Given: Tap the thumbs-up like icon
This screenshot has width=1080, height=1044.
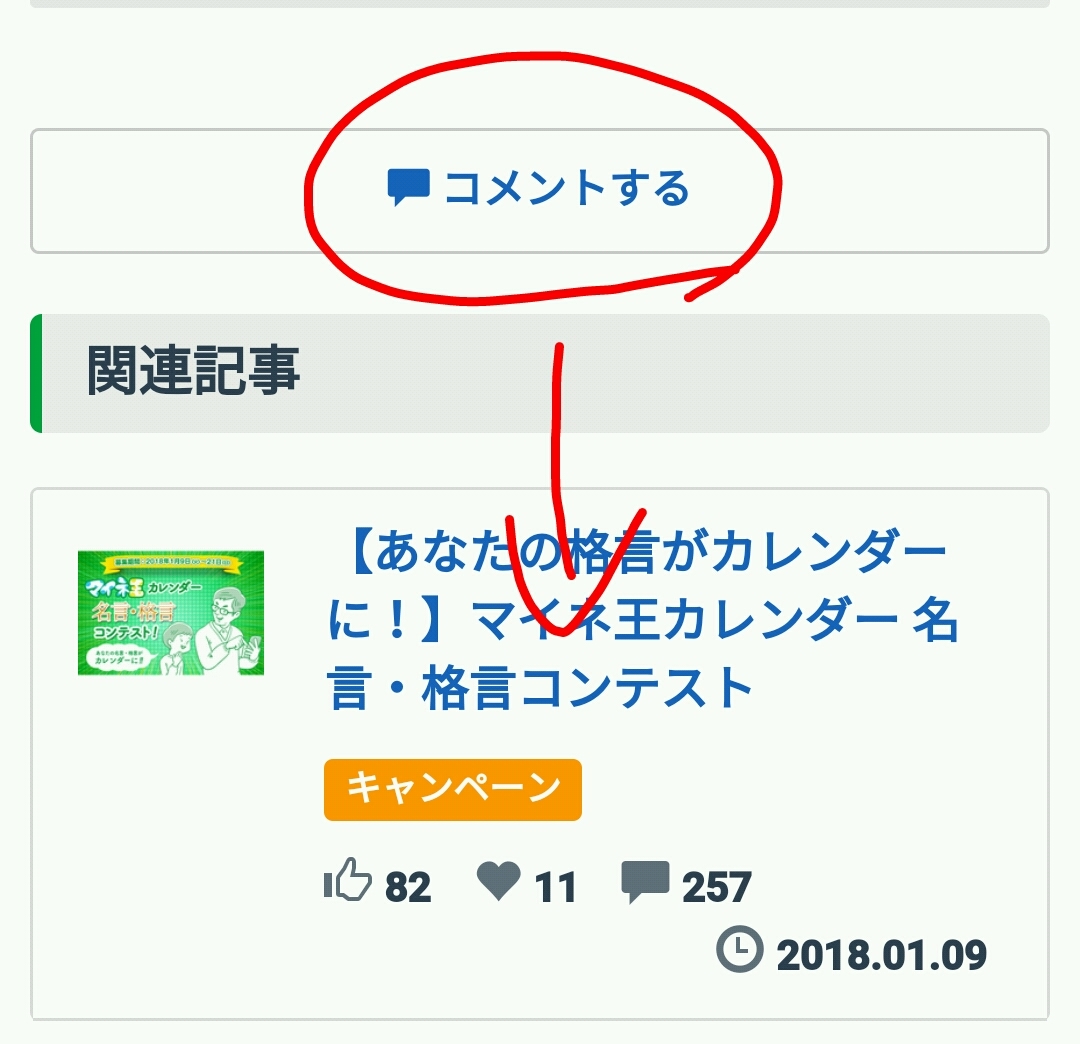Looking at the screenshot, I should (347, 879).
